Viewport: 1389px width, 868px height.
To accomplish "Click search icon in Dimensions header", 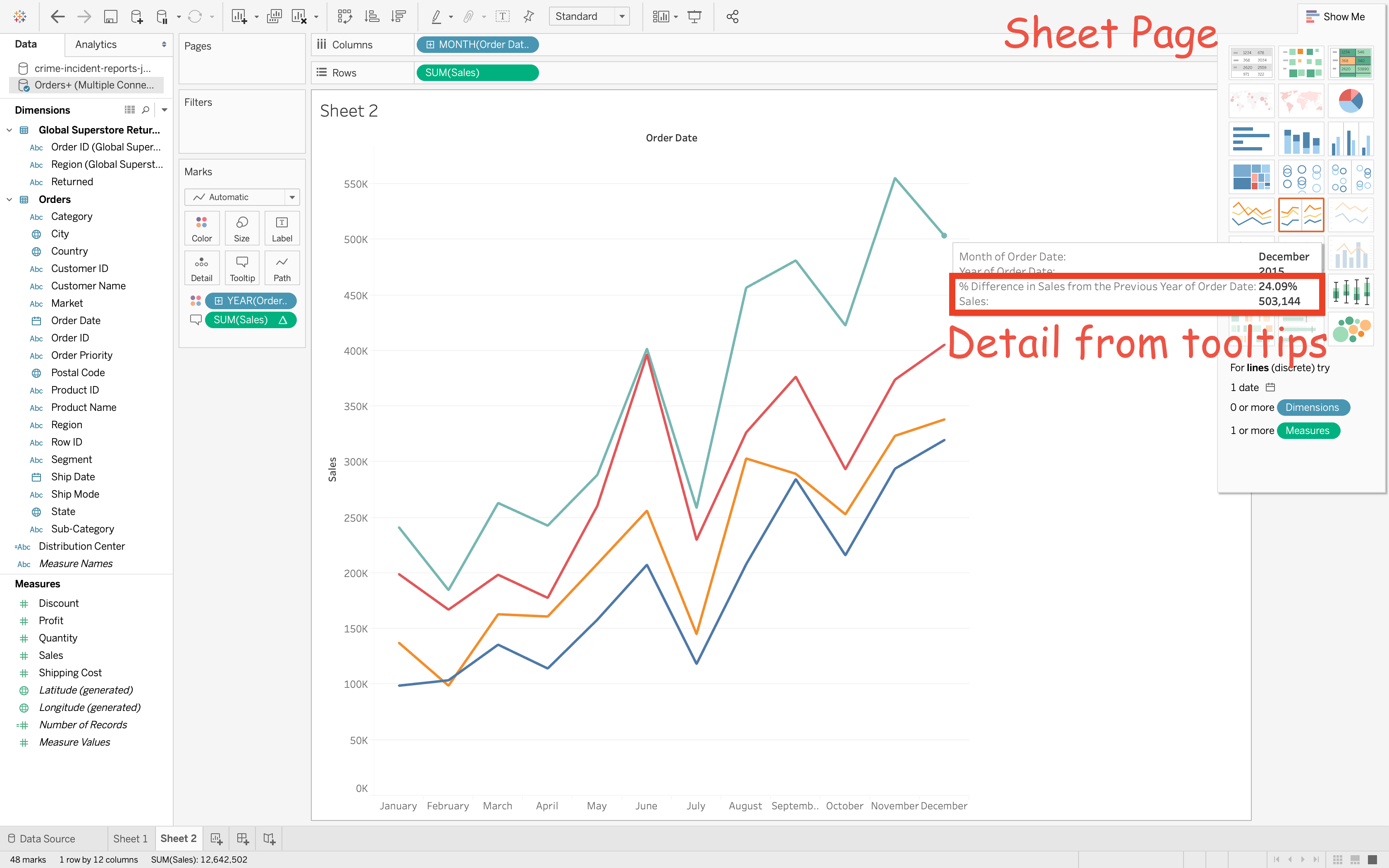I will click(x=146, y=110).
